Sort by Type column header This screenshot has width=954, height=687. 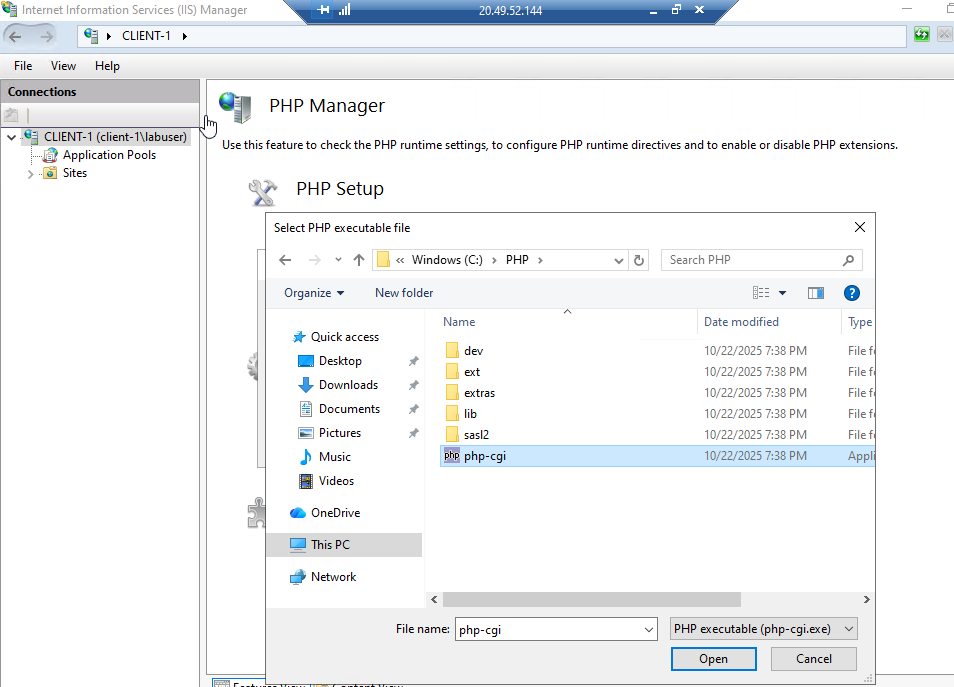860,323
